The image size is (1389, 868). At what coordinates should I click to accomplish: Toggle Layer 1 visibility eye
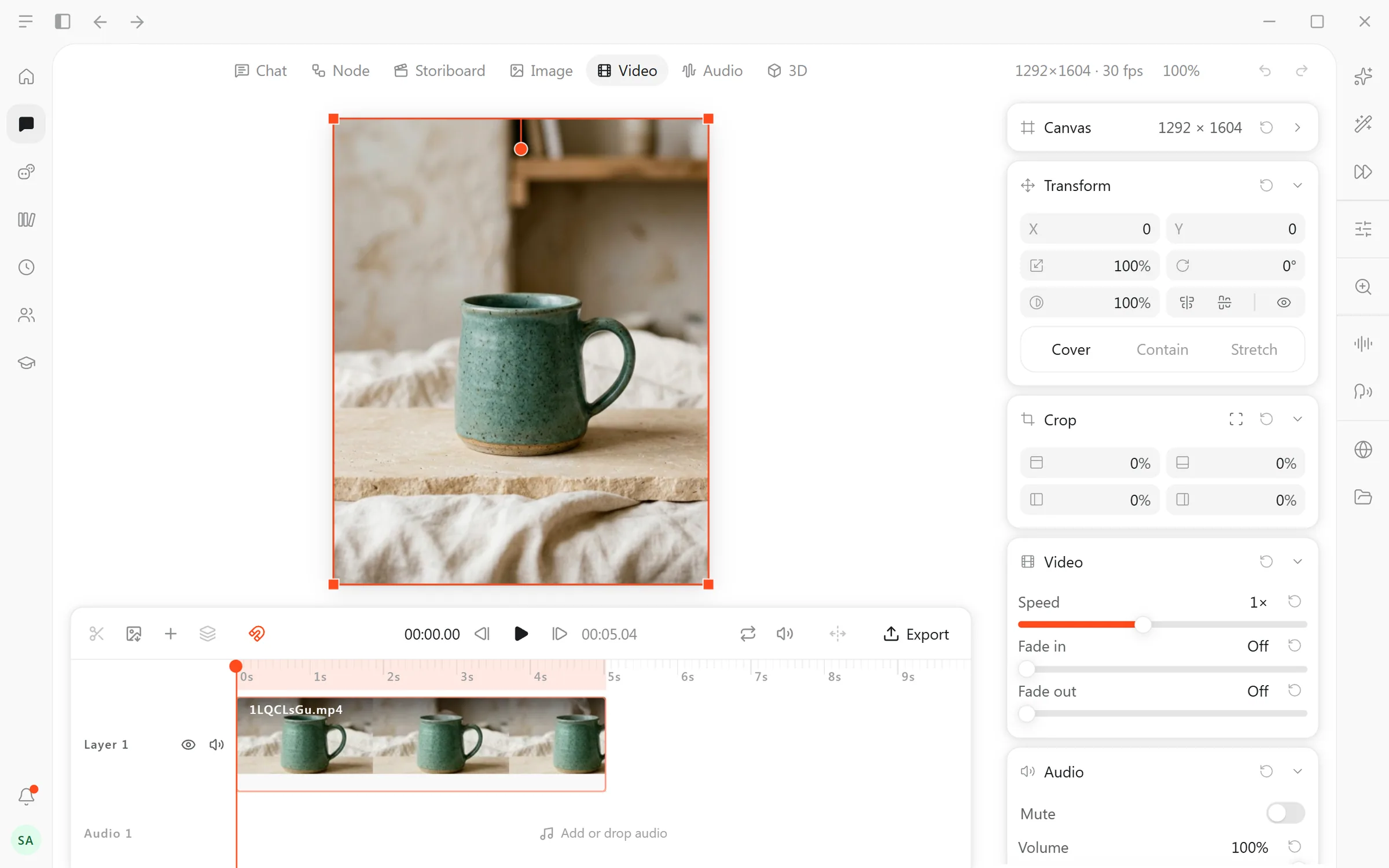(x=188, y=744)
